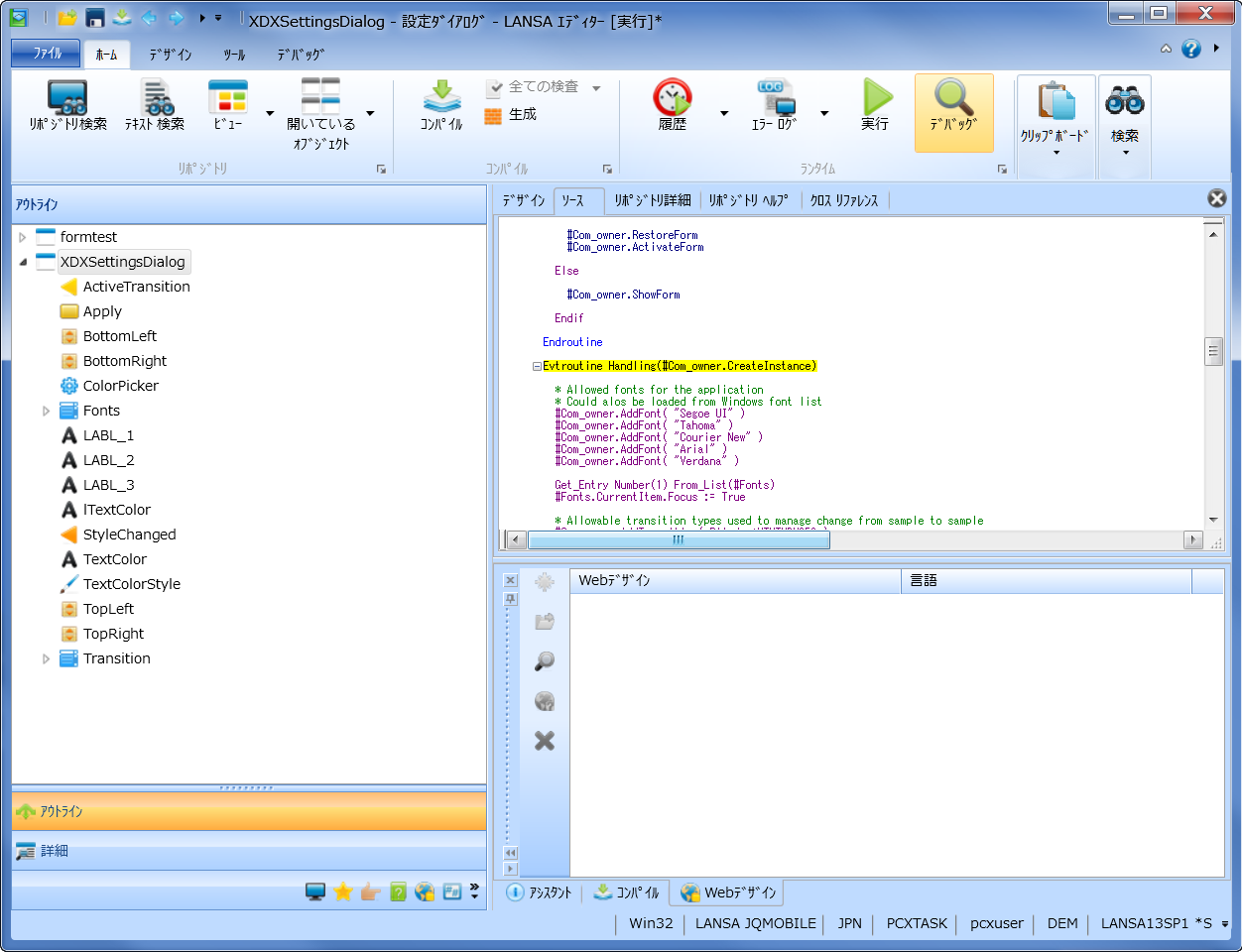Open the テキスト検索 tool

(155, 99)
